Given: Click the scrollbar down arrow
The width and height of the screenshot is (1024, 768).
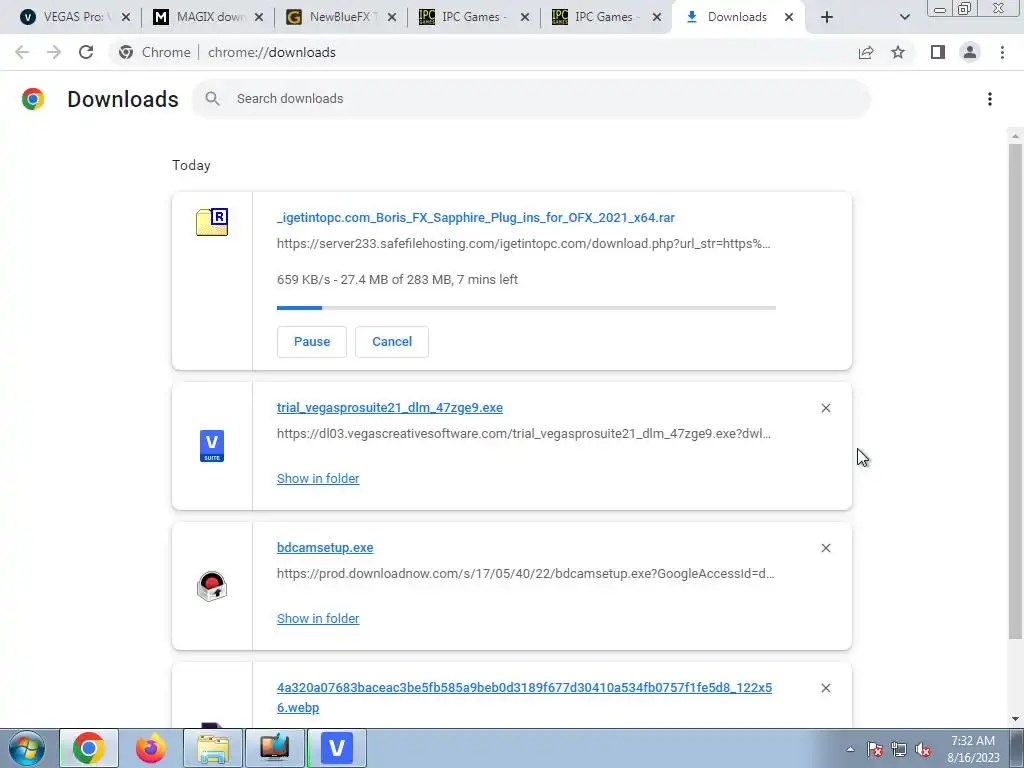Looking at the screenshot, I should (1015, 720).
